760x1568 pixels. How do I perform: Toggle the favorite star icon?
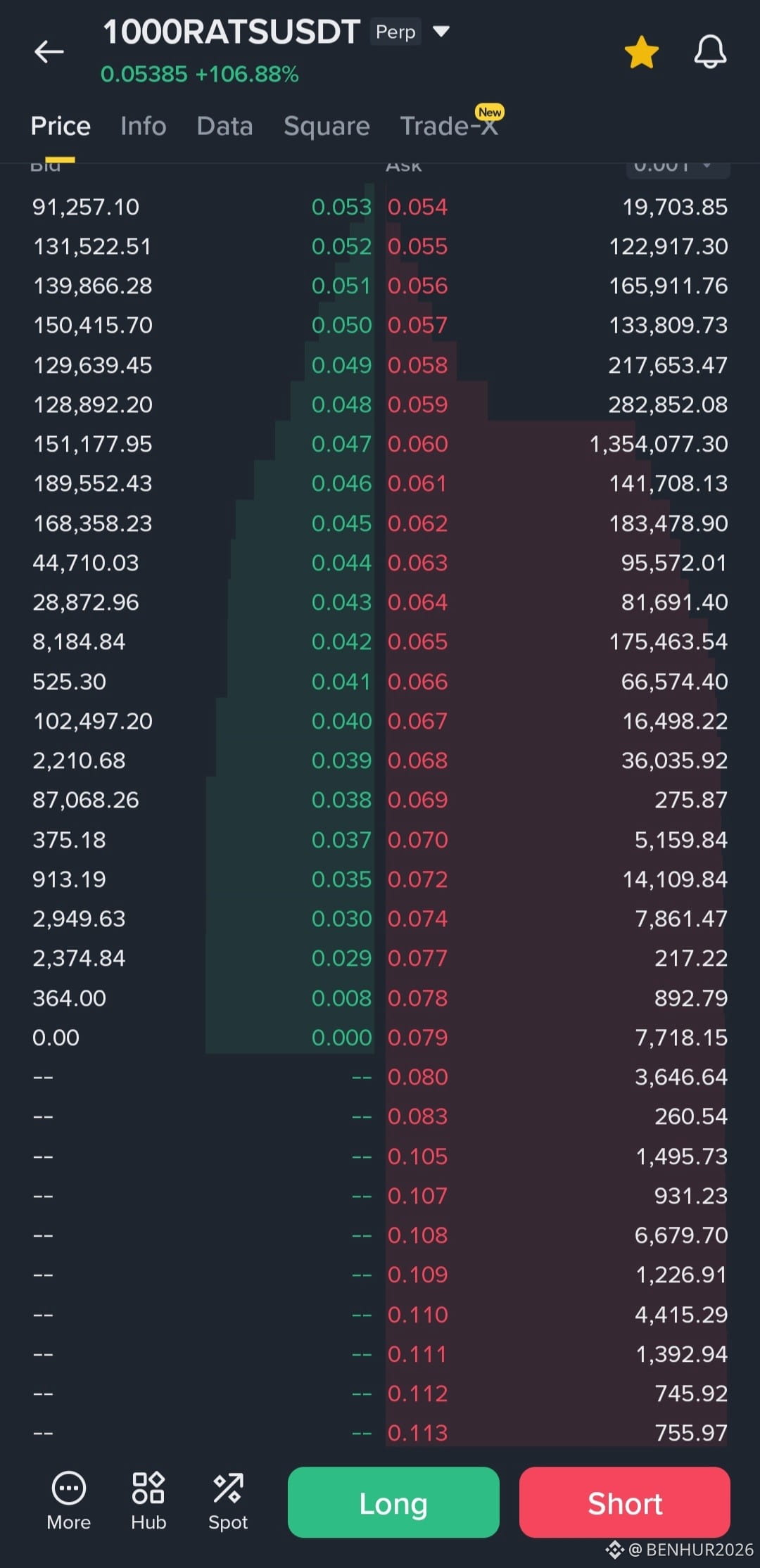pos(641,52)
